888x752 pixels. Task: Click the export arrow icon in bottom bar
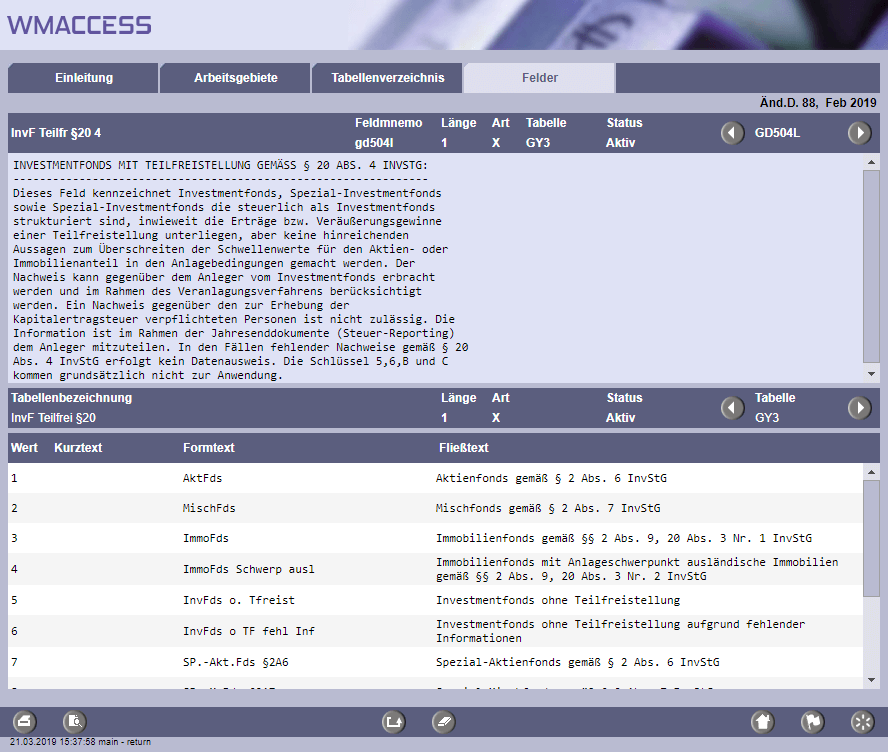394,721
